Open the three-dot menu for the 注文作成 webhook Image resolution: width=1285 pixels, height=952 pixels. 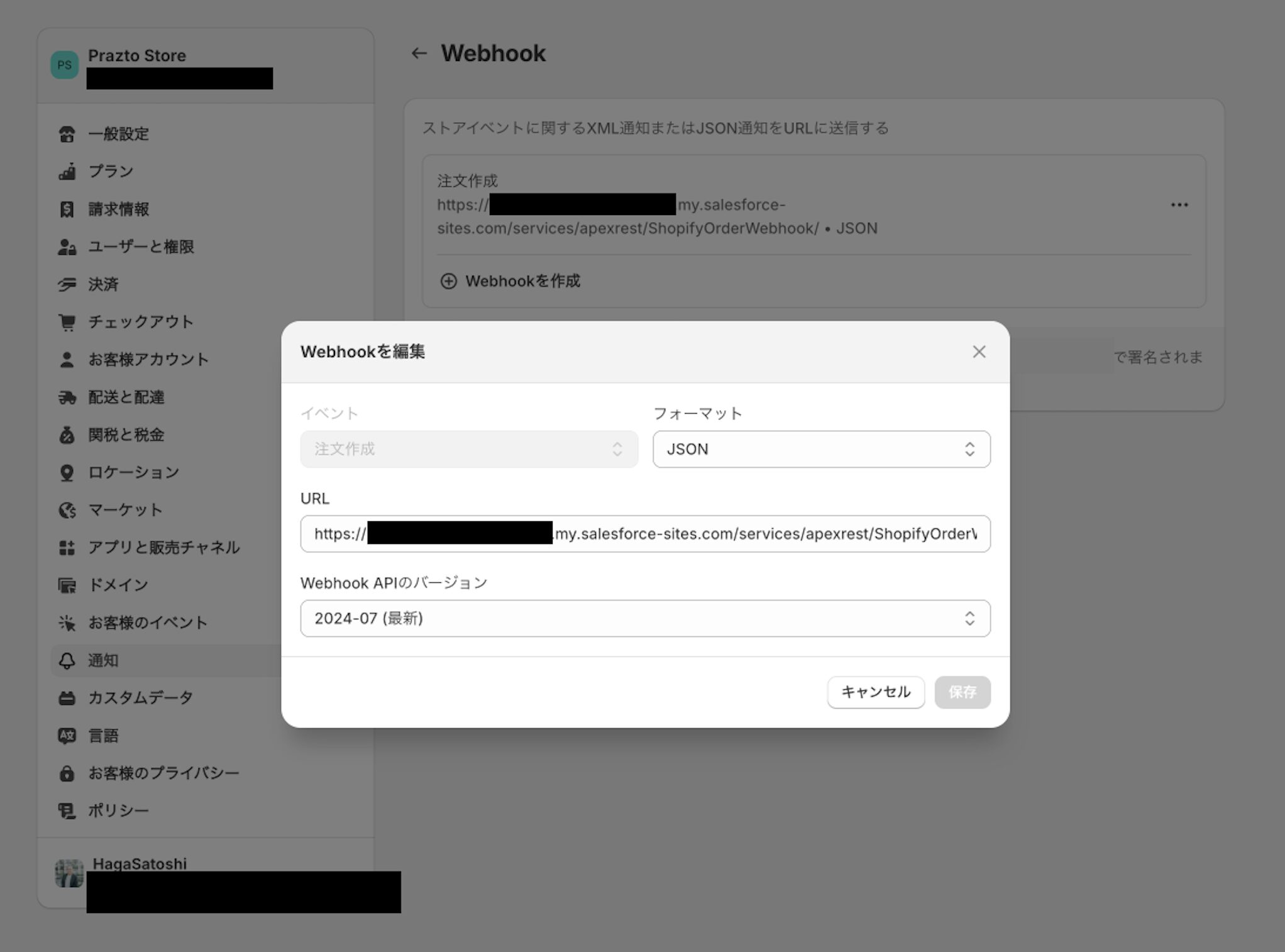(1179, 205)
